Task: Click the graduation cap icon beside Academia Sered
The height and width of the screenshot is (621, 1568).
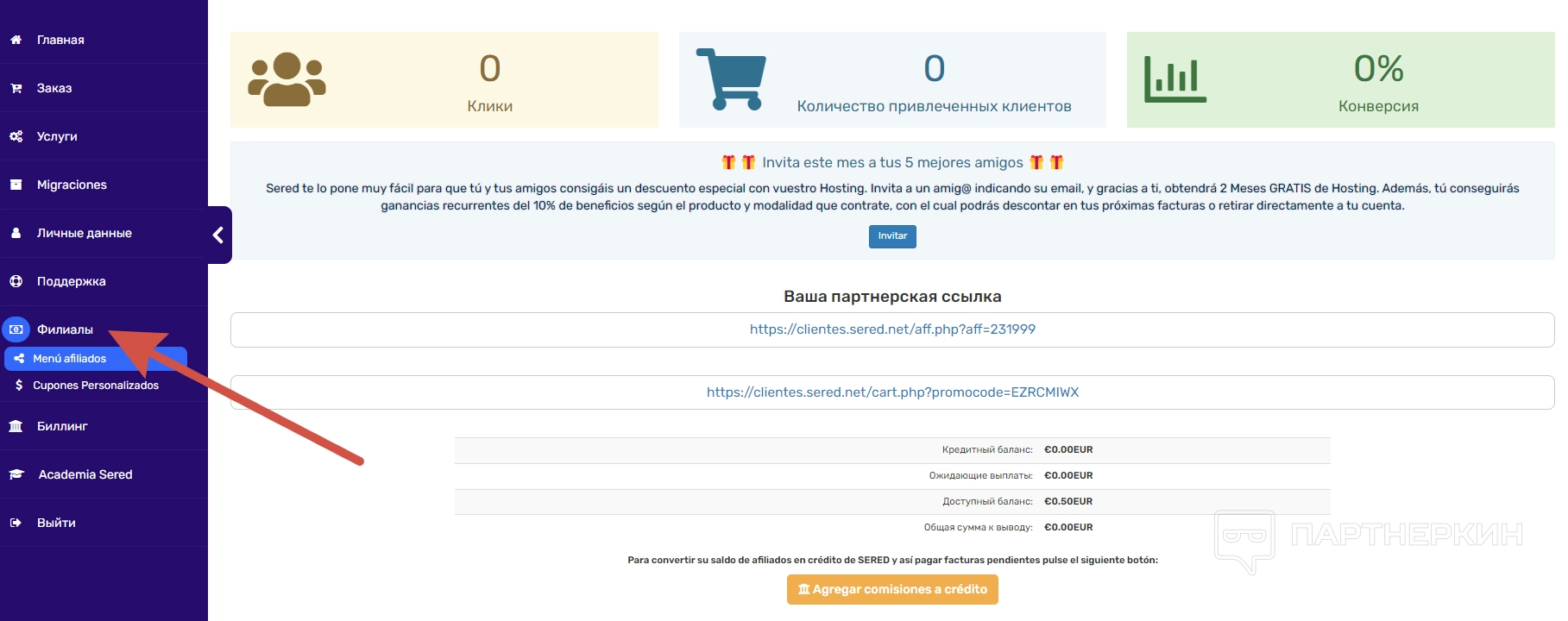Action: pos(16,474)
